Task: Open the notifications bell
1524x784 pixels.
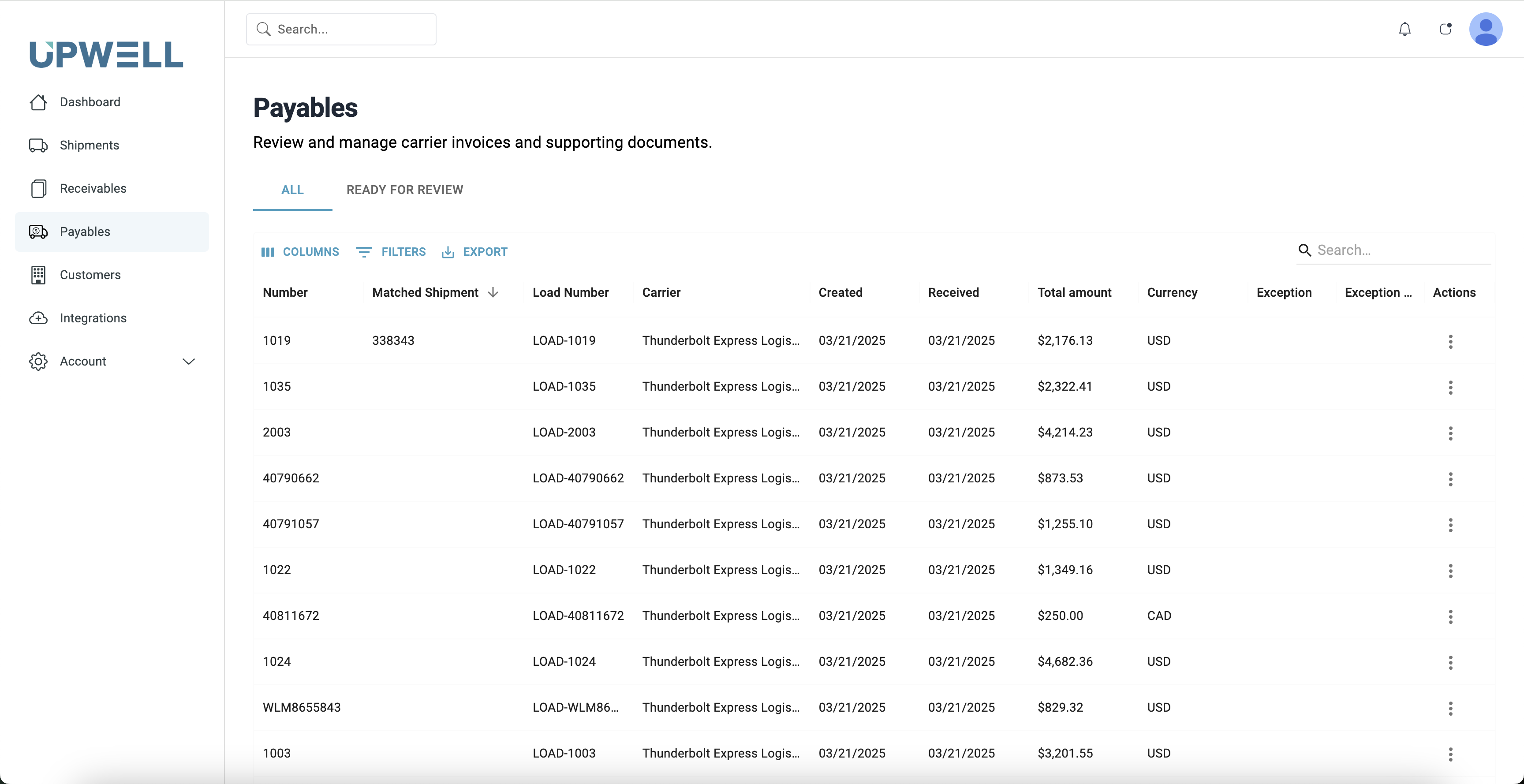Action: point(1404,29)
